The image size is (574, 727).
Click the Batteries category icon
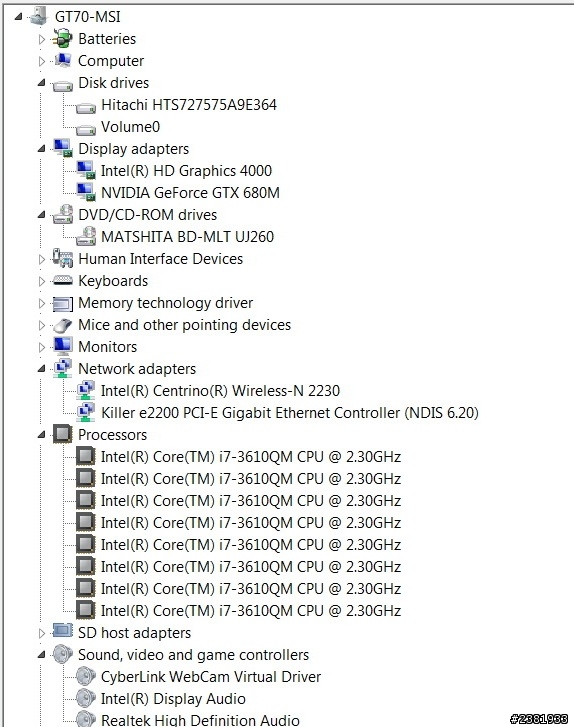pyautogui.click(x=62, y=38)
